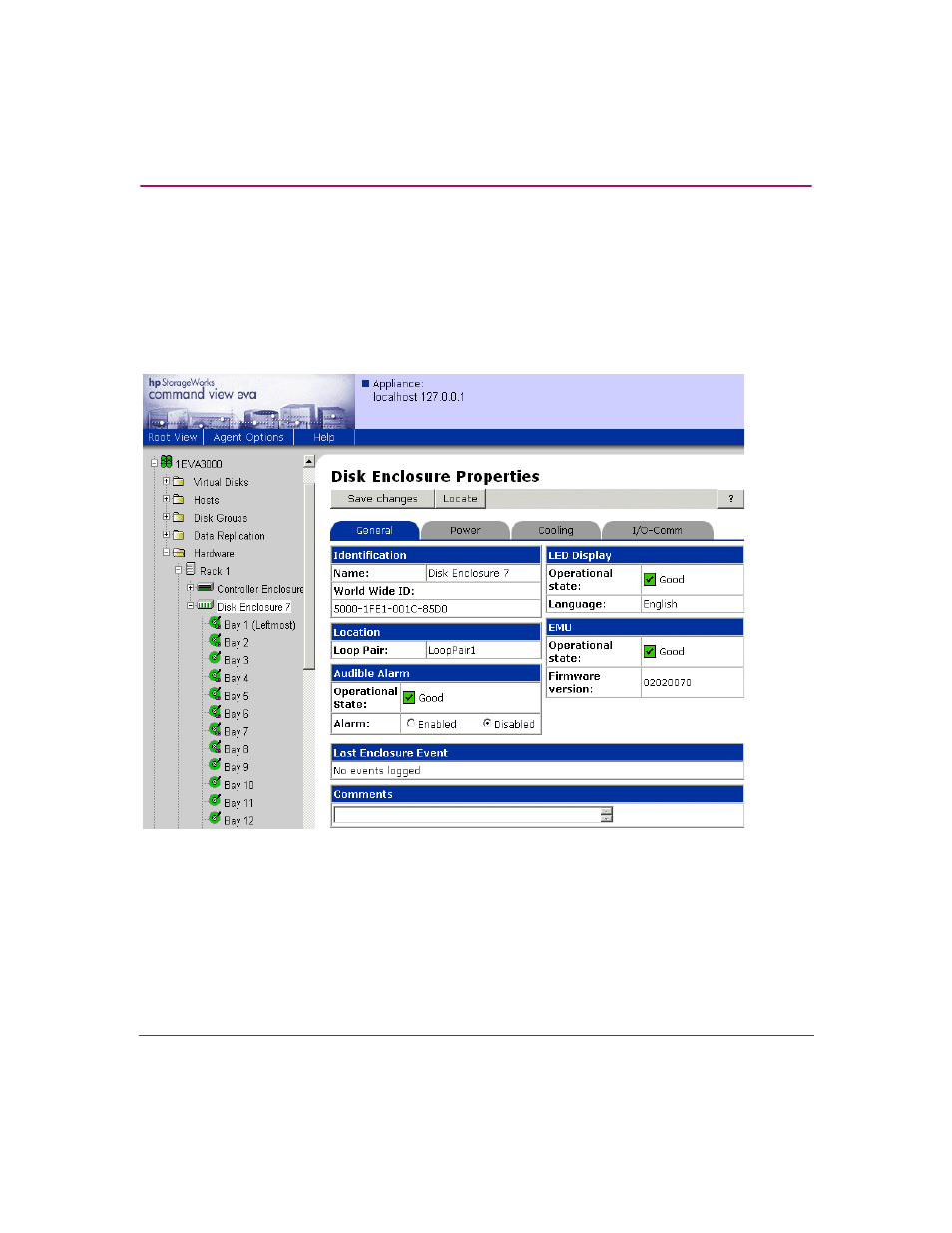Viewport: 952px width, 1233px height.
Task: Select the Bay 2 disk icon
Action: (x=215, y=641)
